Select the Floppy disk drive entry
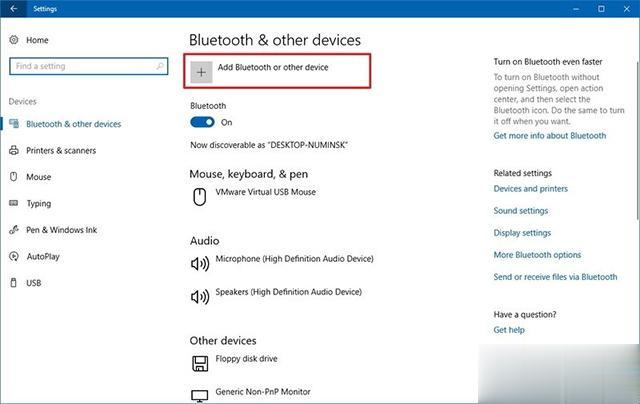This screenshot has height=404, width=640. [x=246, y=359]
